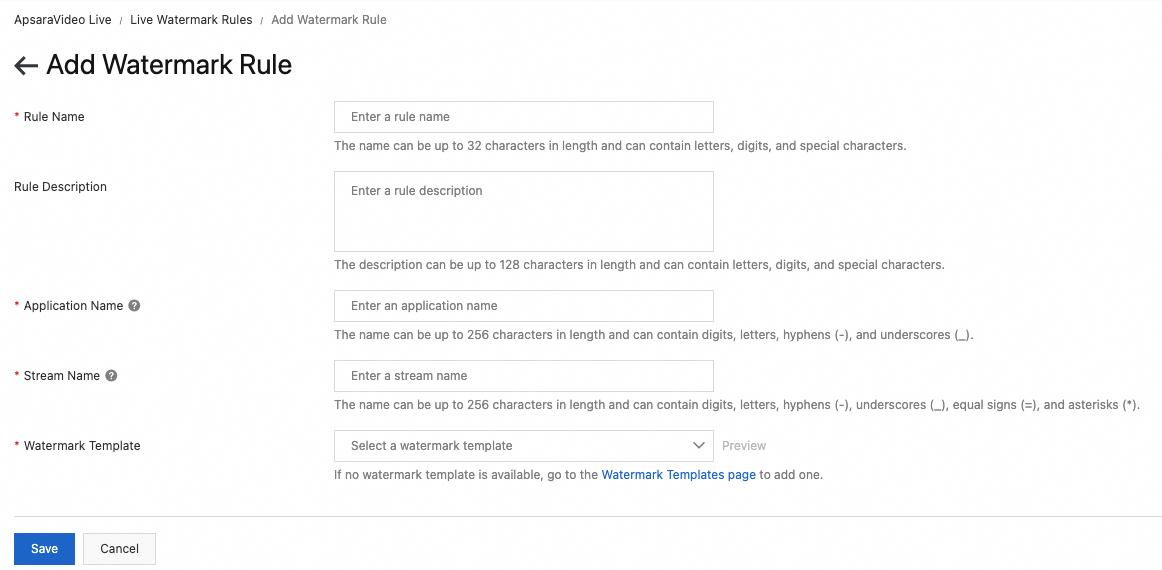Cancel adding the watermark rule
1162x570 pixels.
tap(119, 549)
